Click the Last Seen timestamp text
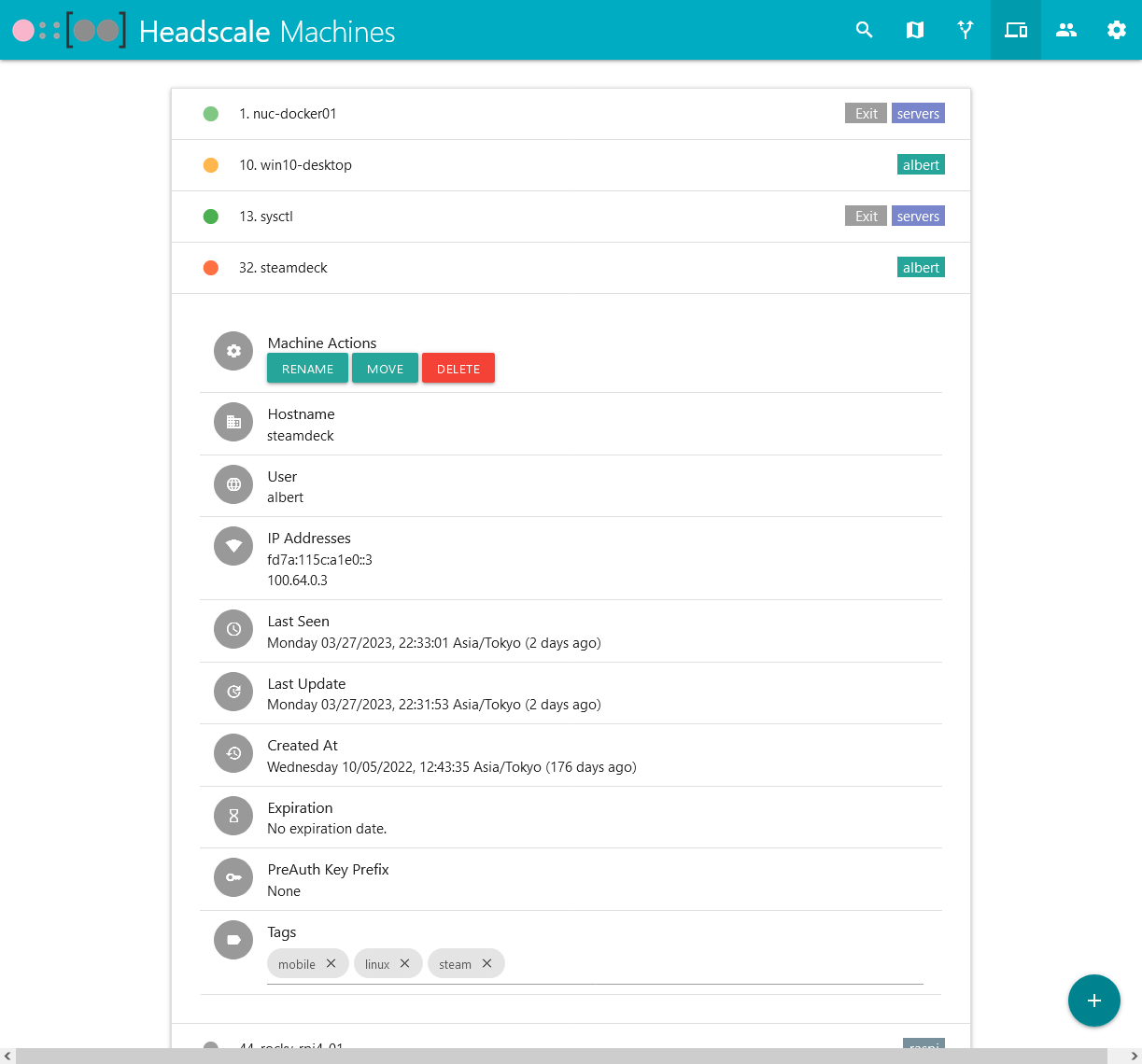The image size is (1142, 1064). [434, 643]
